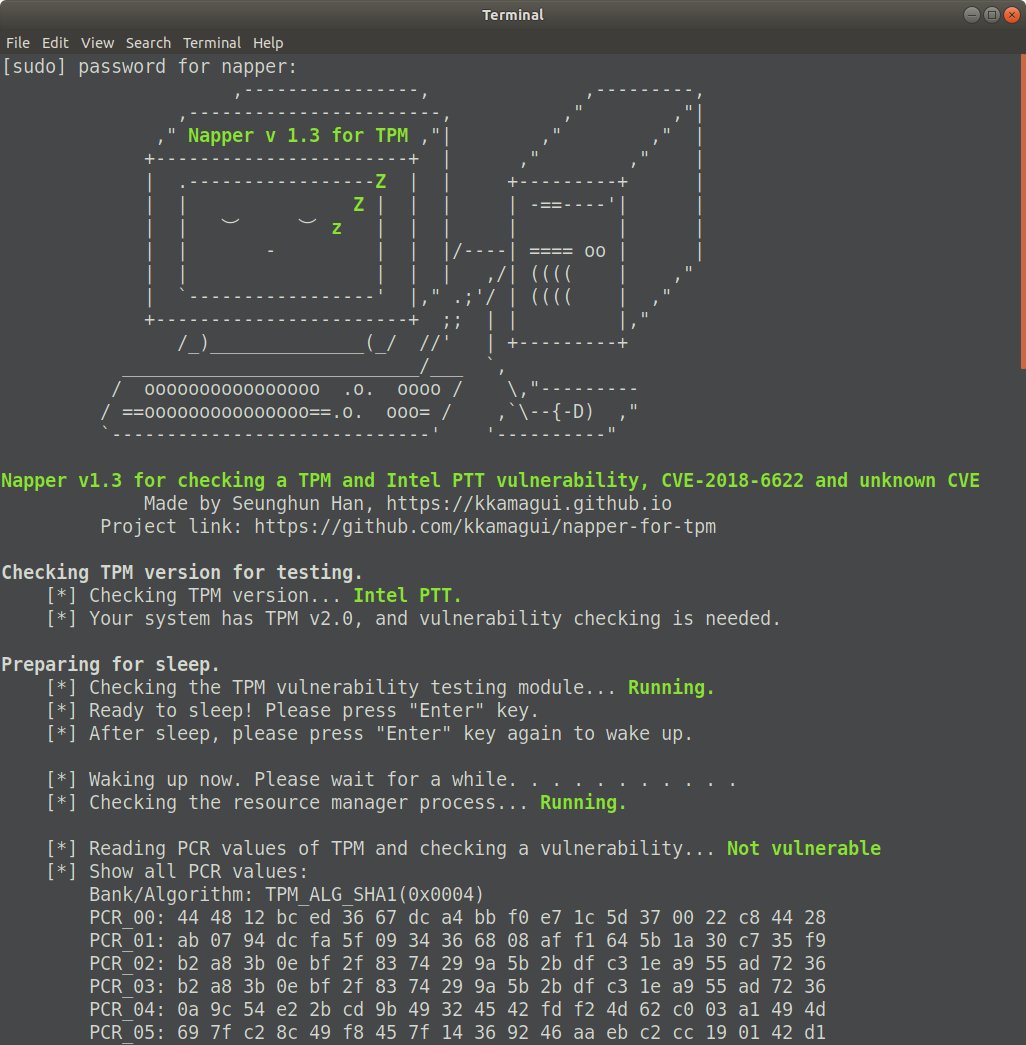Click the PCR_02 row
Image resolution: width=1026 pixels, height=1045 pixels.
click(457, 964)
